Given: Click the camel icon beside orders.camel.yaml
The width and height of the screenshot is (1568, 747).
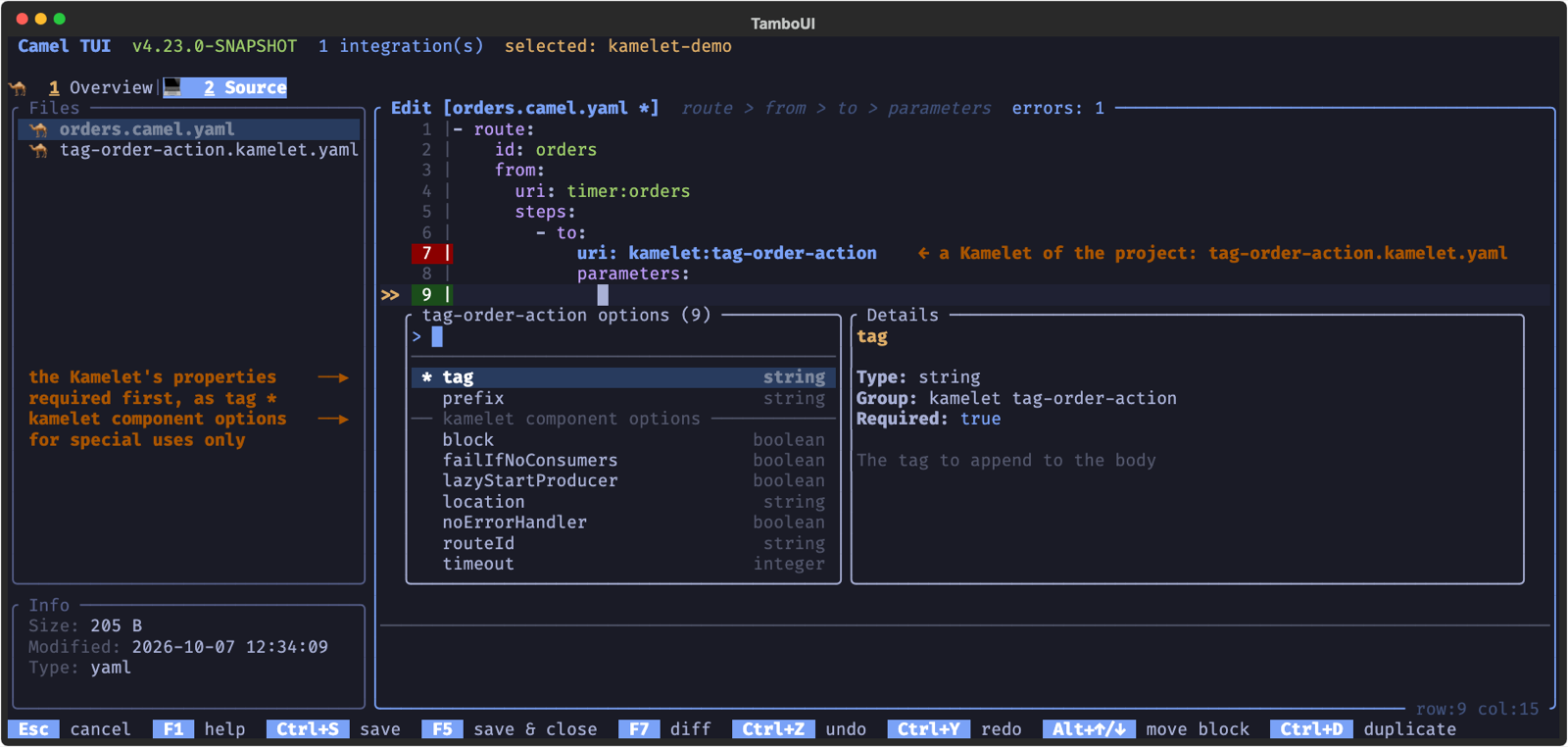Looking at the screenshot, I should 38,129.
